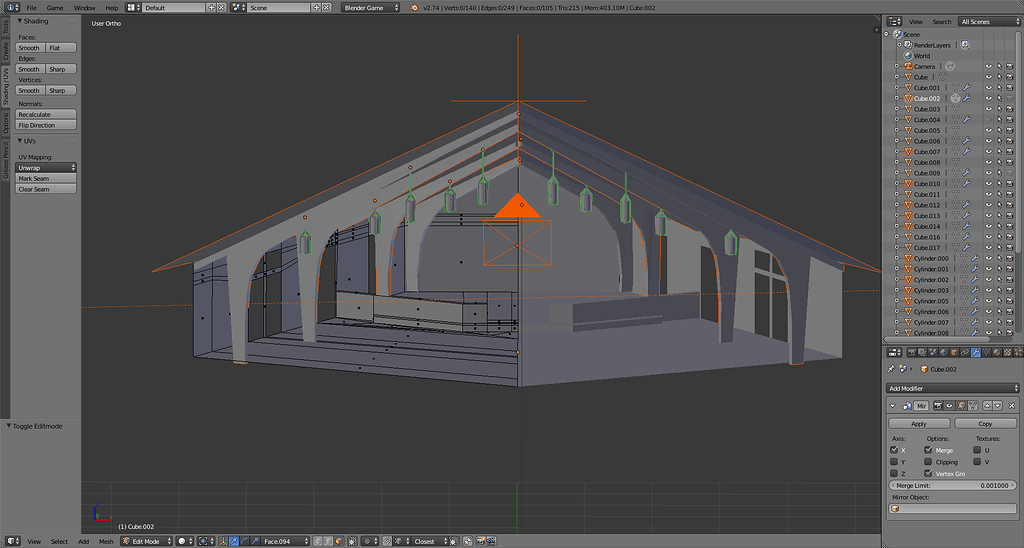Click the RenderLayers icon in outliner
Screen dimensions: 1024x548
coord(908,45)
